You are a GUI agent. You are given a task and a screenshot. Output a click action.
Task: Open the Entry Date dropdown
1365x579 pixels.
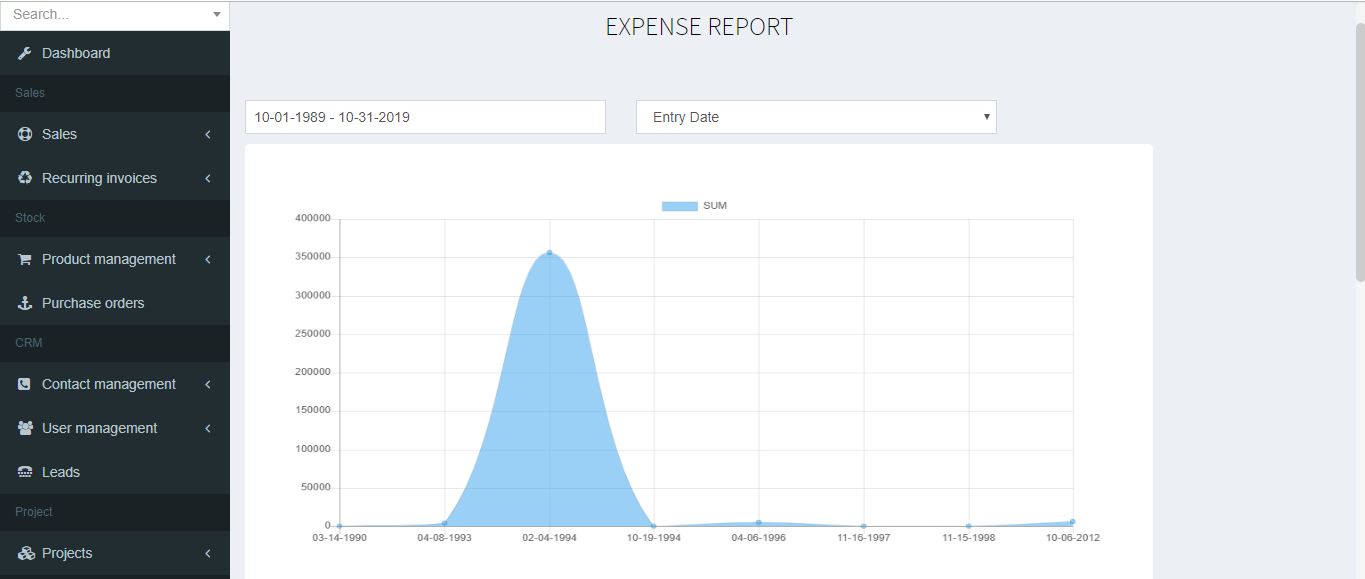(816, 117)
